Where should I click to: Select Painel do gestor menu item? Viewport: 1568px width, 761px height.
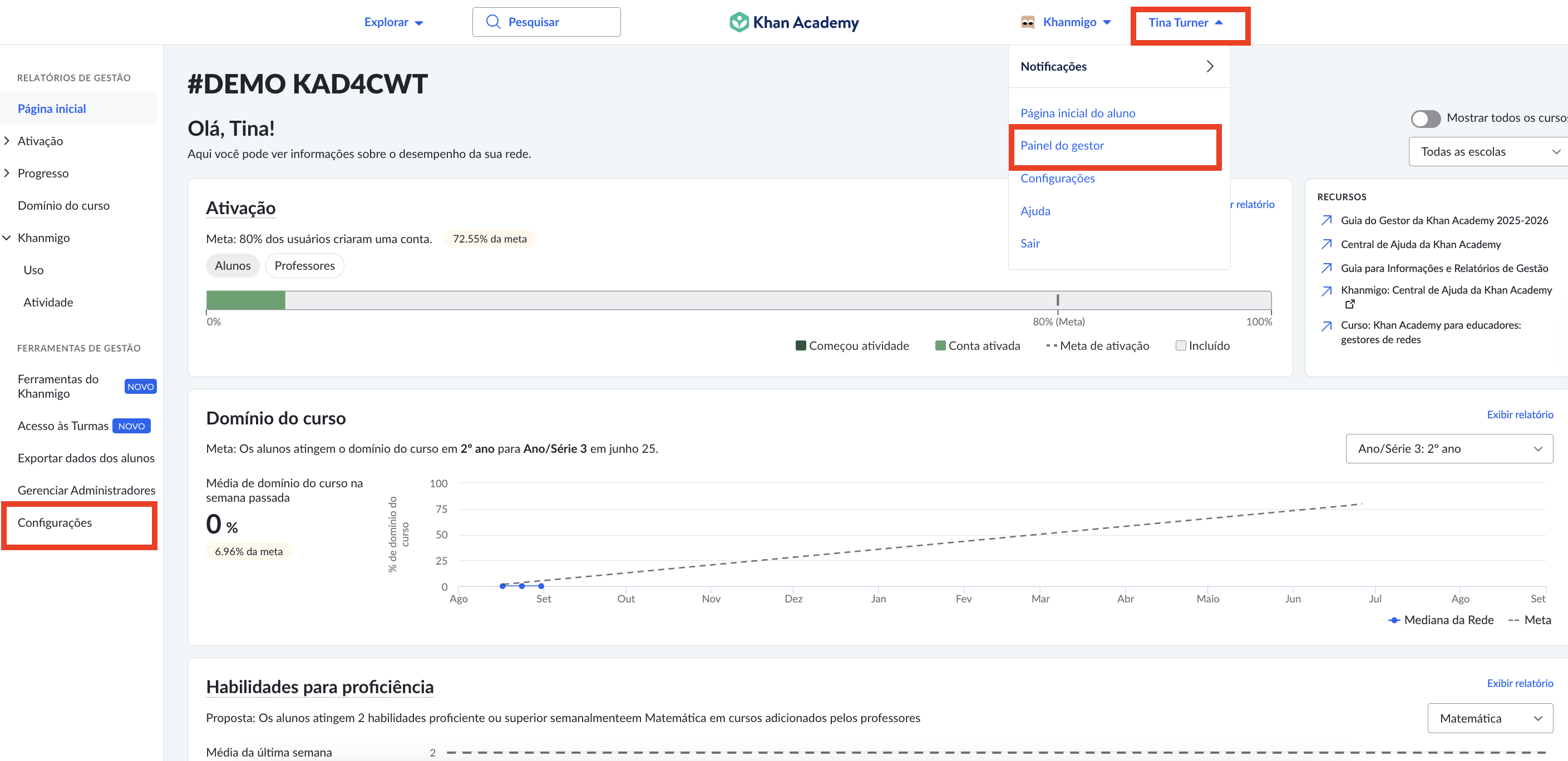[x=1062, y=145]
